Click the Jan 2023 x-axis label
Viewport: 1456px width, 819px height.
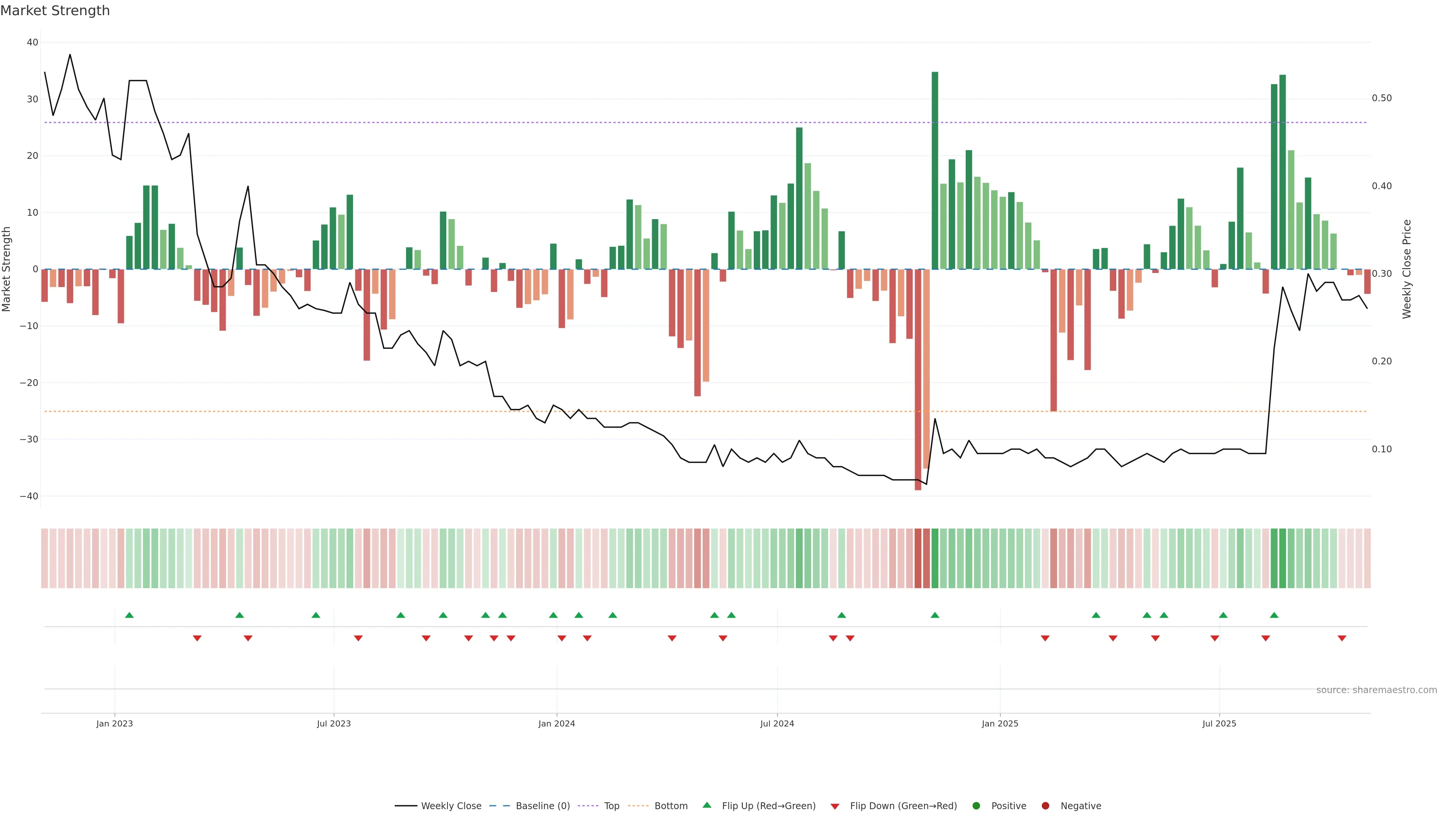[x=114, y=723]
